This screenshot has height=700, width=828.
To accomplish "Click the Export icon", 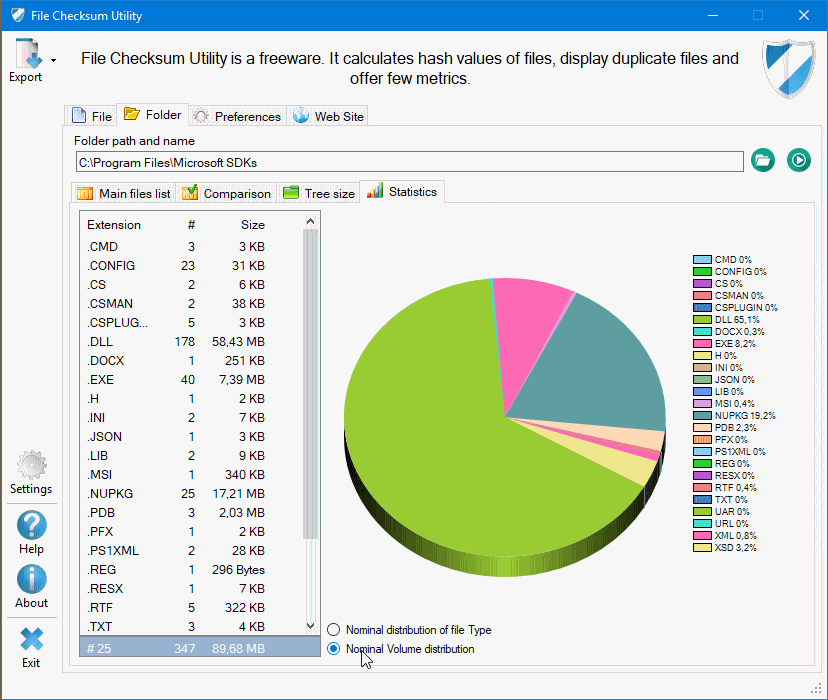I will (29, 53).
